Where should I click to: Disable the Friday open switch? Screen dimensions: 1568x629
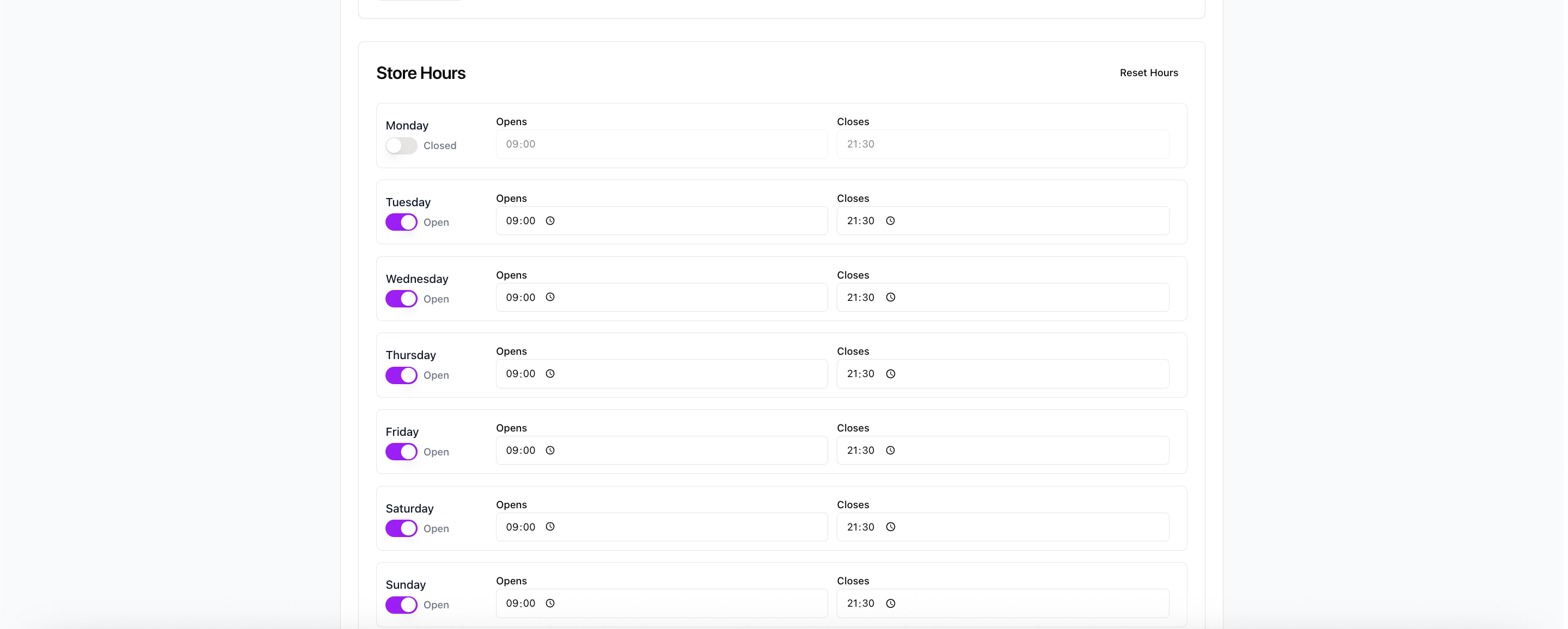click(x=401, y=452)
